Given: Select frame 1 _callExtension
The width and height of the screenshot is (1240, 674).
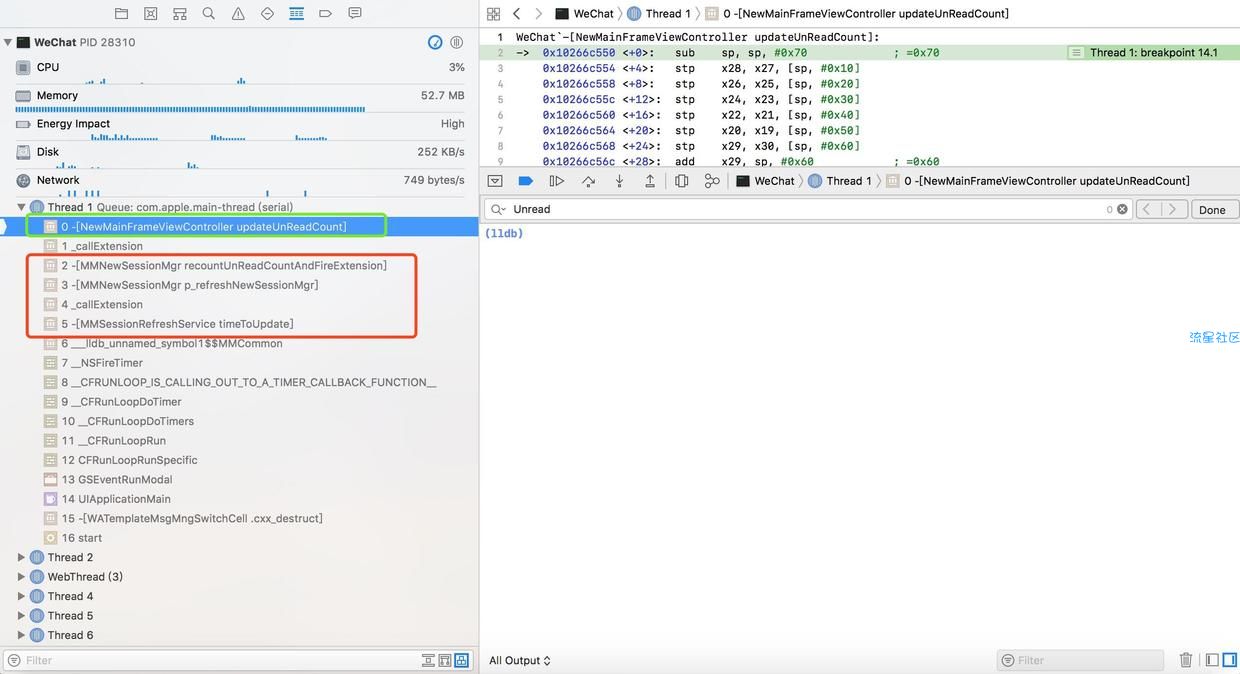Looking at the screenshot, I should pyautogui.click(x=240, y=246).
